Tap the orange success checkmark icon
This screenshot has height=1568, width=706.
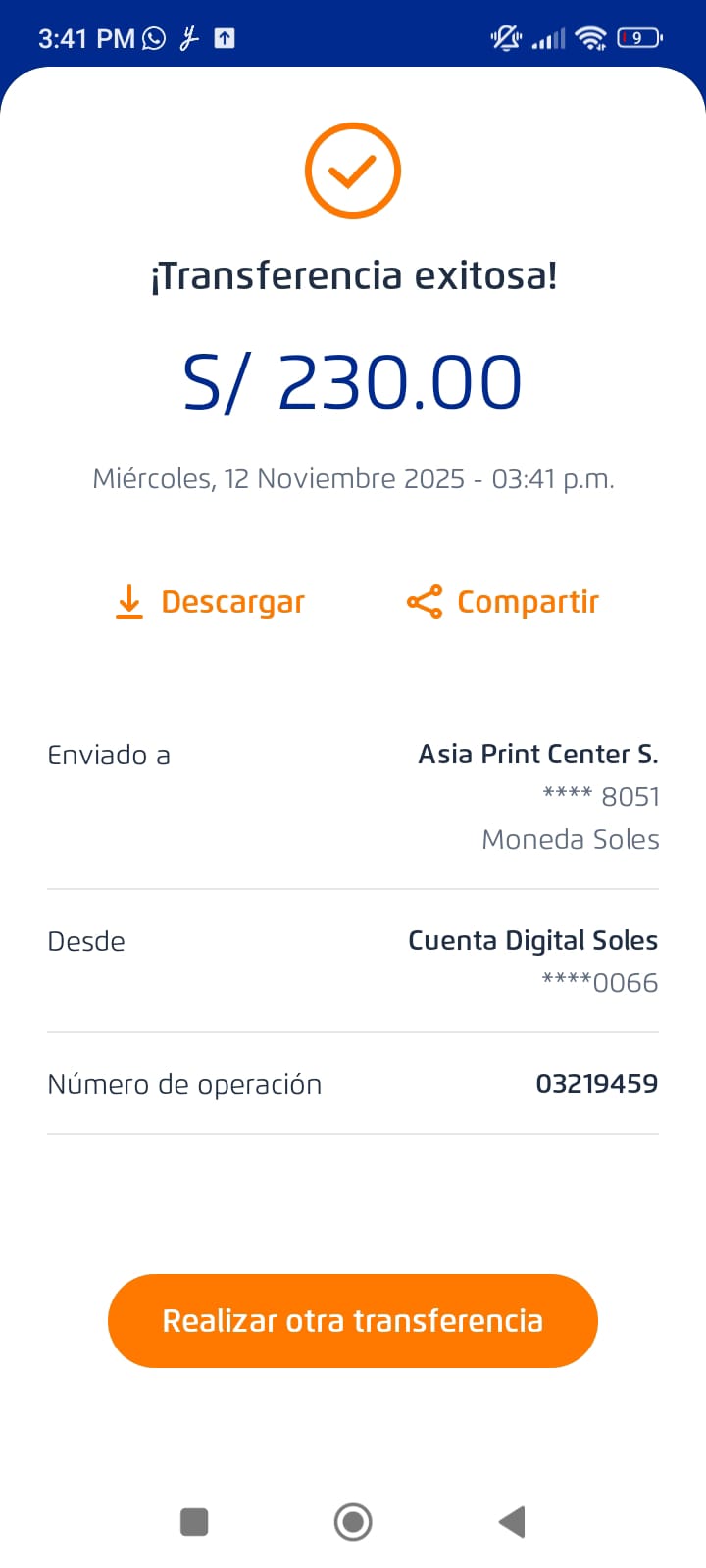(353, 171)
